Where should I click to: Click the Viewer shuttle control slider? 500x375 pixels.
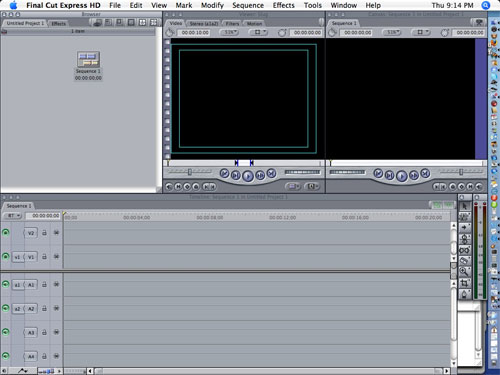pyautogui.click(x=190, y=172)
